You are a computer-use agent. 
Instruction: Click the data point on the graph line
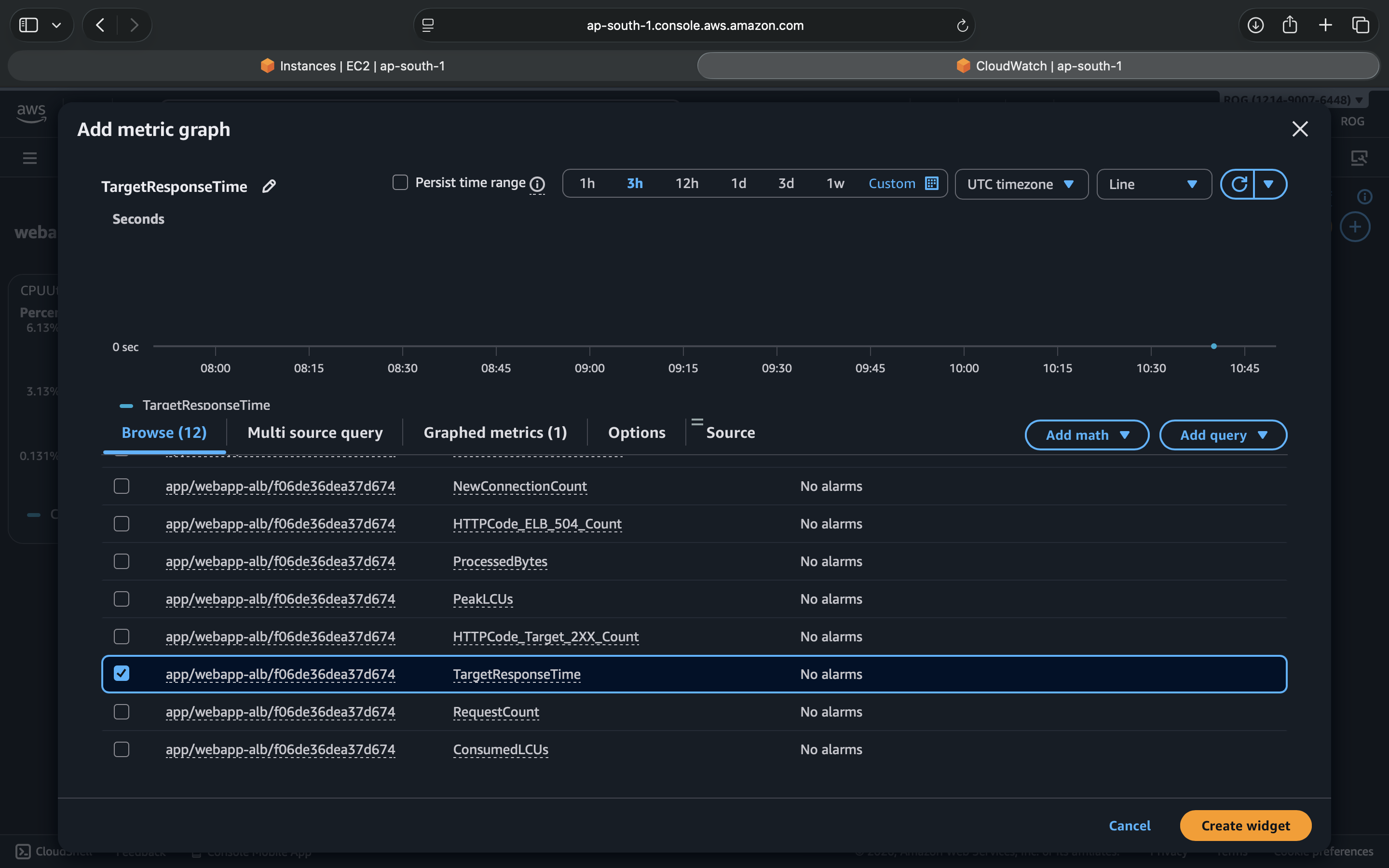point(1214,346)
